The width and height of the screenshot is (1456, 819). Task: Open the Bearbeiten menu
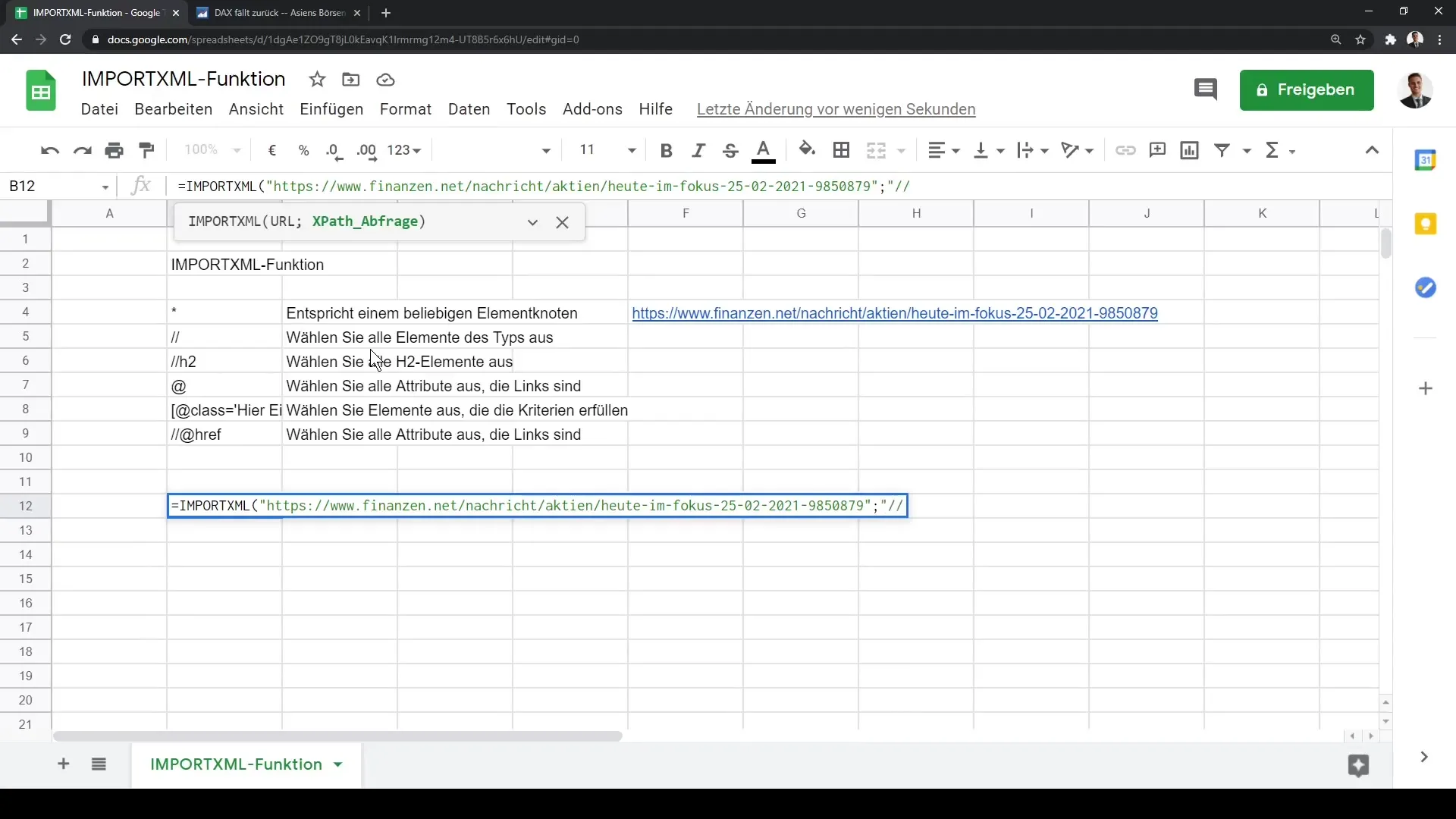(x=173, y=109)
